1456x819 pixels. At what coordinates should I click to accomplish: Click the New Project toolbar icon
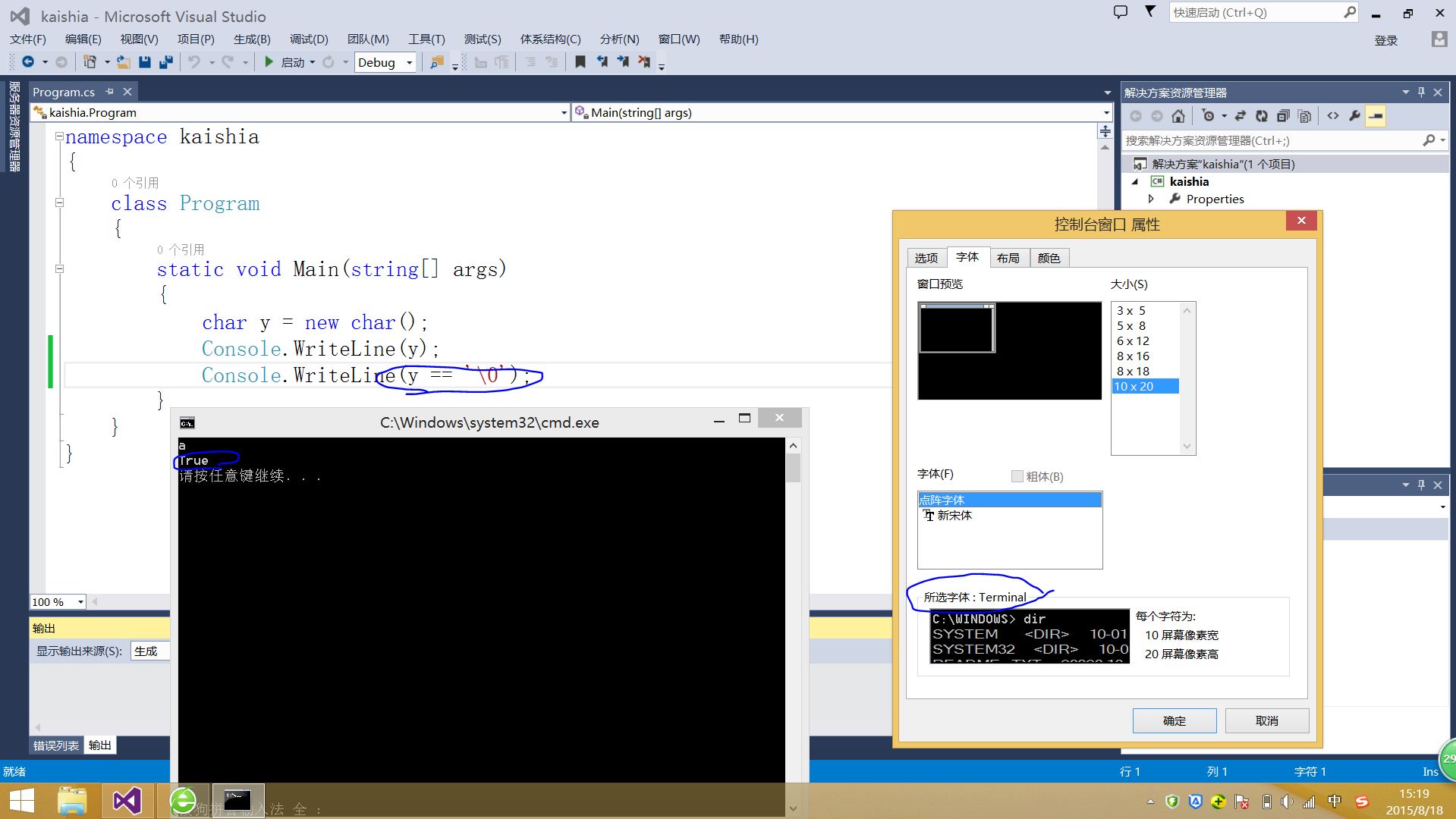point(90,62)
